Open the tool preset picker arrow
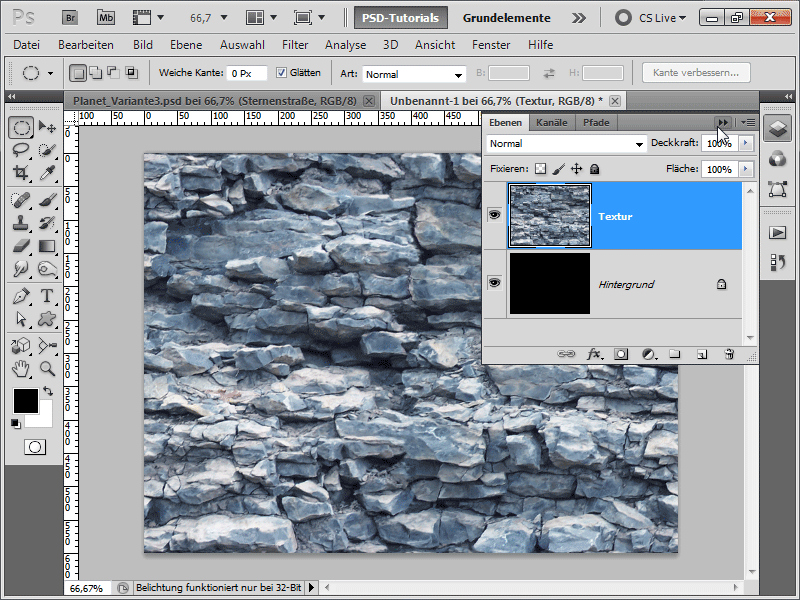Image resolution: width=800 pixels, height=600 pixels. click(x=50, y=73)
